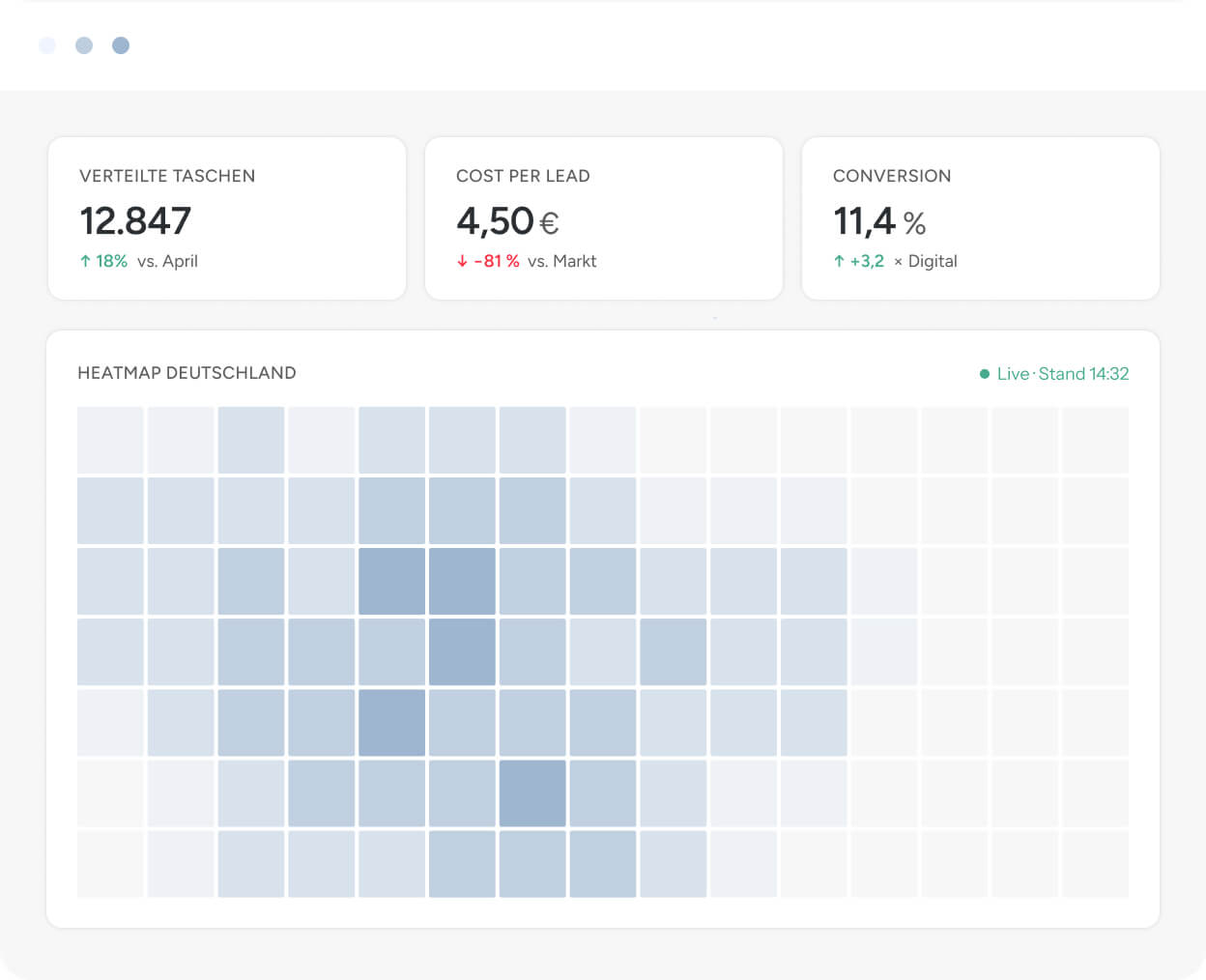
Task: Click the percent symbol after 11,4
Action: click(x=914, y=224)
